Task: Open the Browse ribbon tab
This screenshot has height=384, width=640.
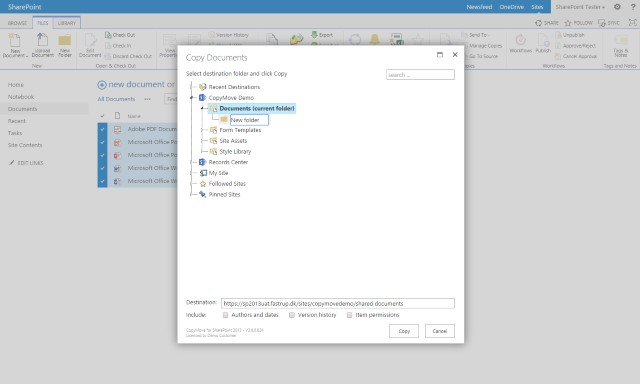Action: (x=17, y=23)
